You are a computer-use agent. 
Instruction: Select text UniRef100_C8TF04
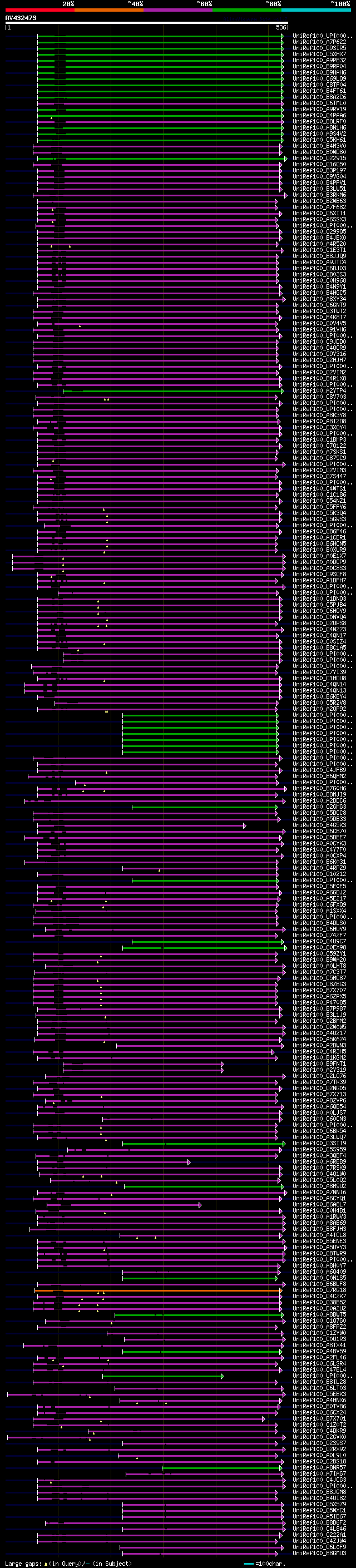click(x=319, y=85)
